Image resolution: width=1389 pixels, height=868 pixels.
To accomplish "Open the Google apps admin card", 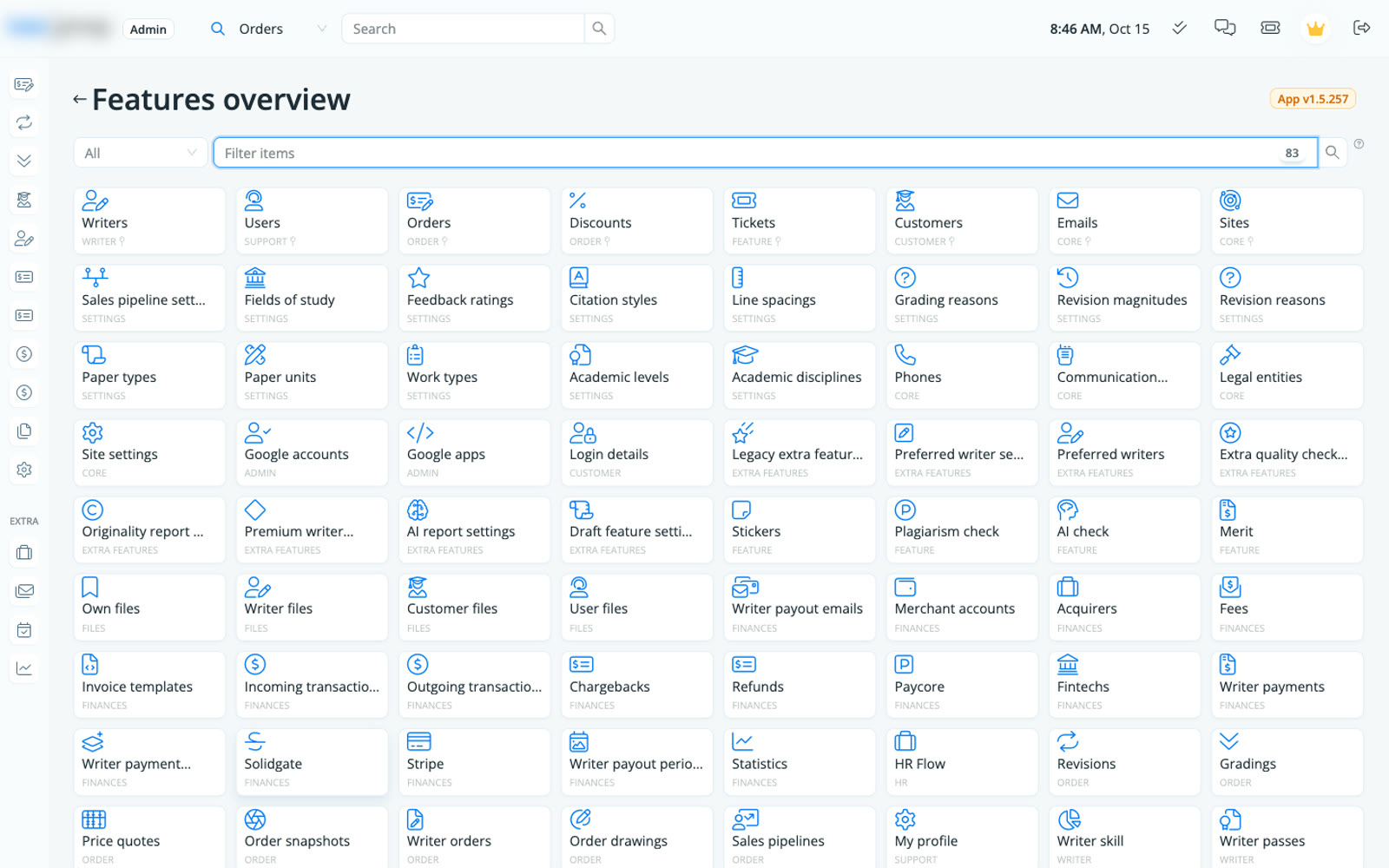I will (475, 453).
